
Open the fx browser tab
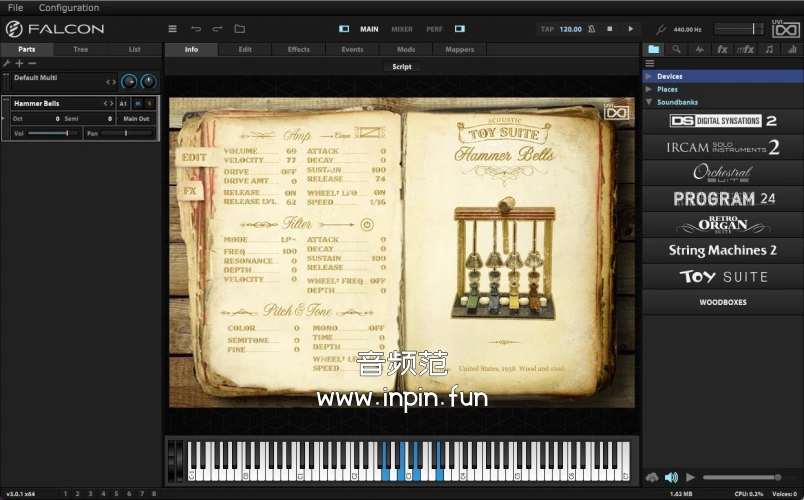[x=722, y=49]
